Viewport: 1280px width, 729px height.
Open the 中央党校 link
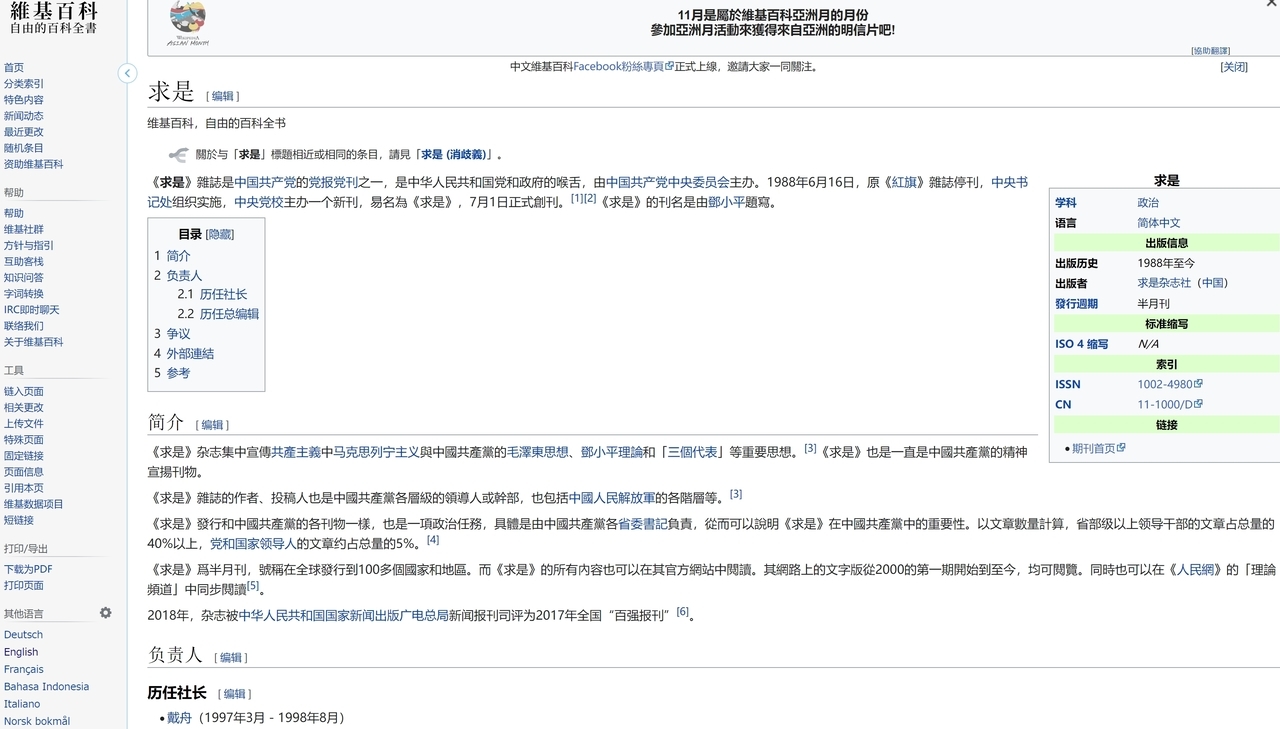(259, 202)
